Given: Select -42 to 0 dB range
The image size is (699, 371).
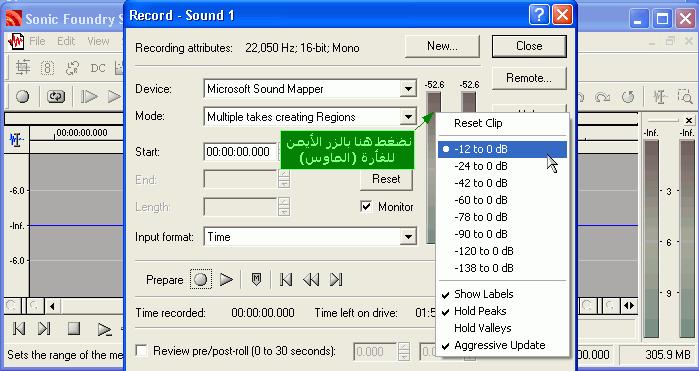Looking at the screenshot, I should coord(502,183).
